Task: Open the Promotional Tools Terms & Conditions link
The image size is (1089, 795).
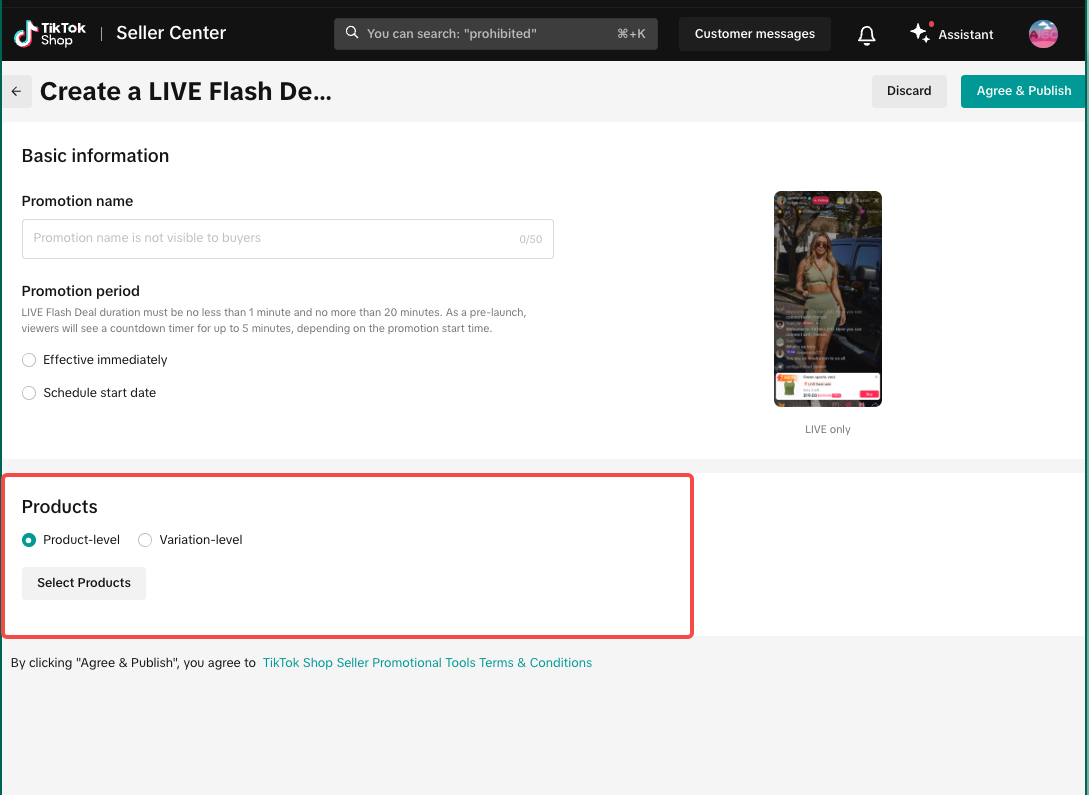Action: pos(427,662)
